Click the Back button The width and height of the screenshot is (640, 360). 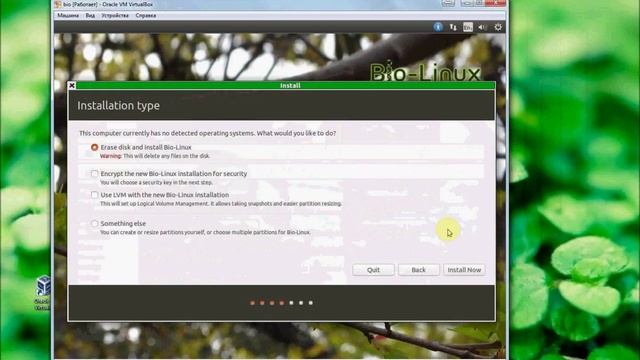[418, 270]
